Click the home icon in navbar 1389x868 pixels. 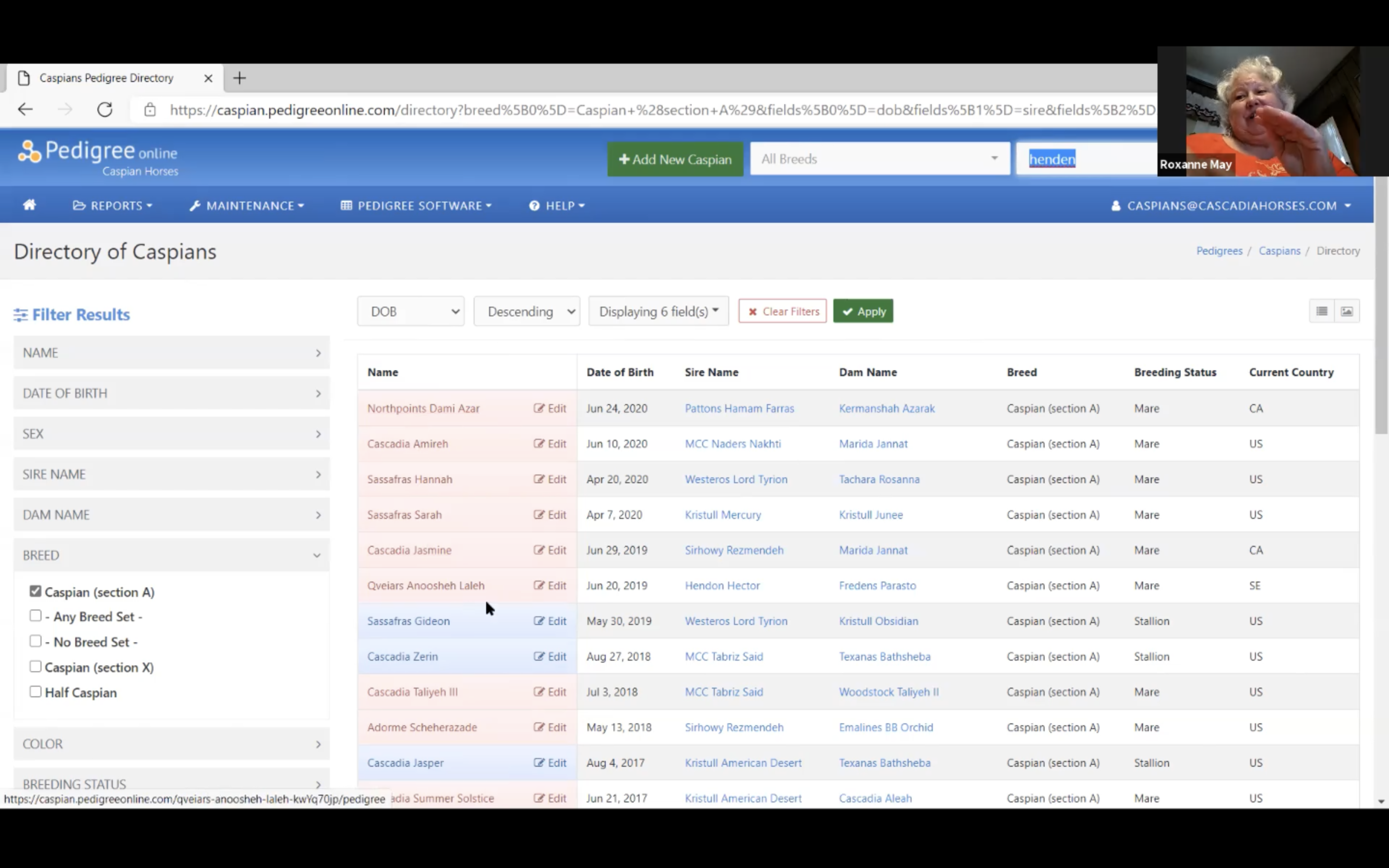[29, 205]
